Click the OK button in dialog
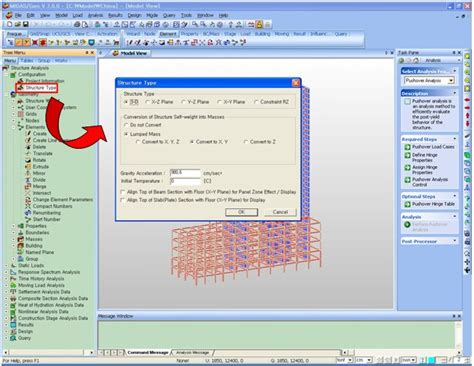474x366 pixels. [x=241, y=212]
